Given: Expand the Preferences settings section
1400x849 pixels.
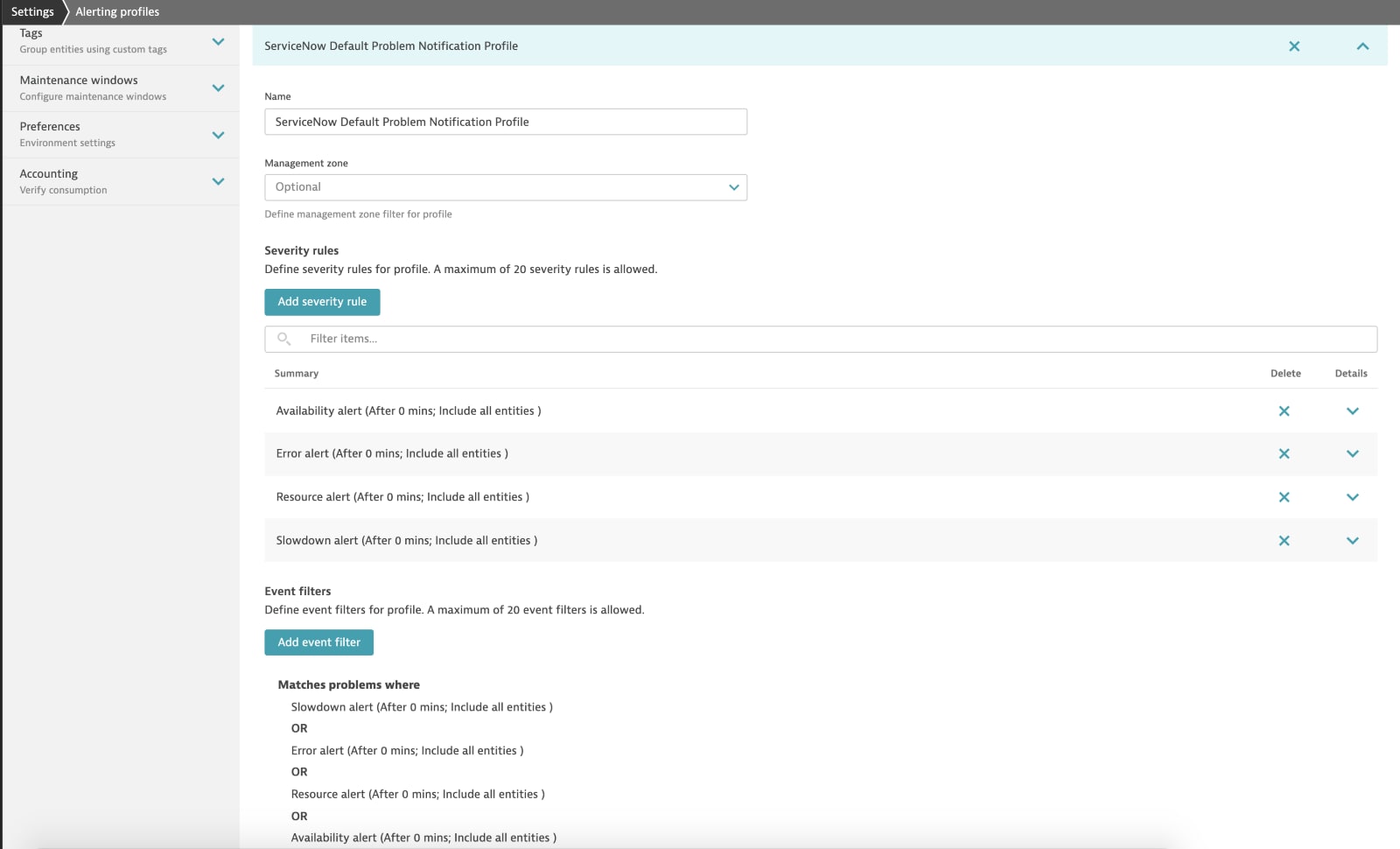Looking at the screenshot, I should (218, 135).
